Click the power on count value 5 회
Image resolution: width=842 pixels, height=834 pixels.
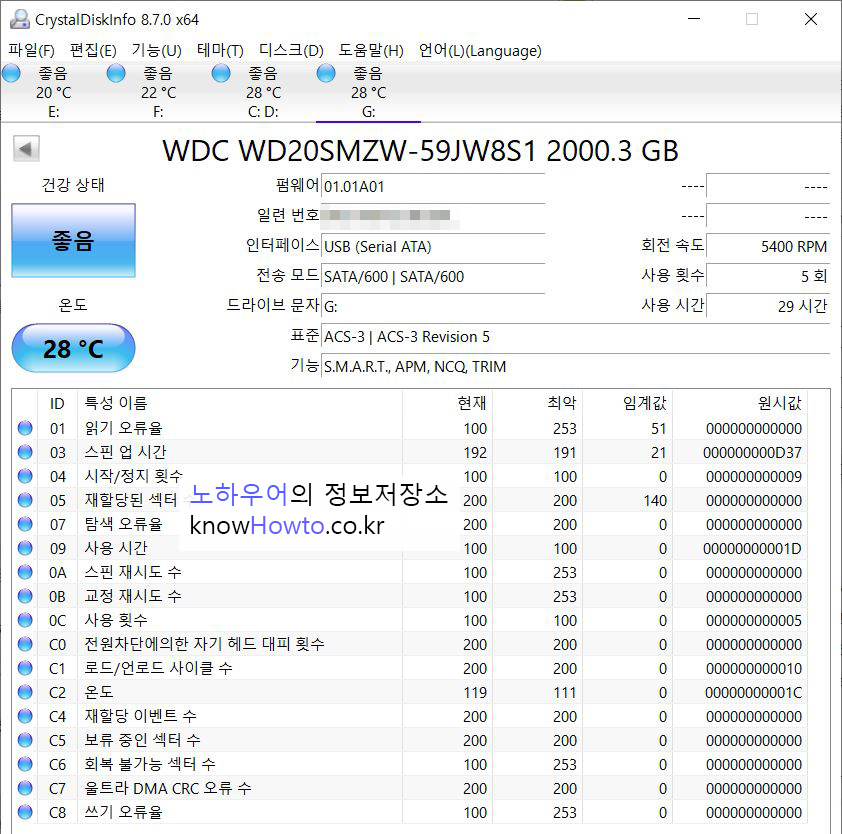pos(768,277)
